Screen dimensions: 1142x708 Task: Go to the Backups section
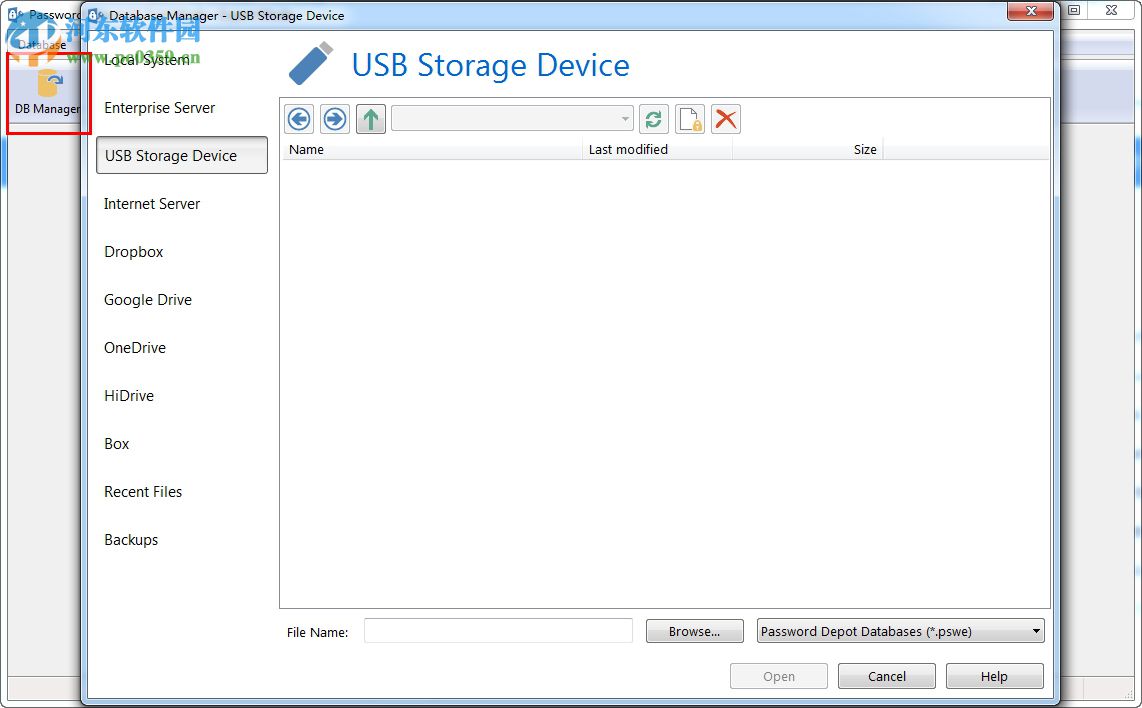point(131,540)
